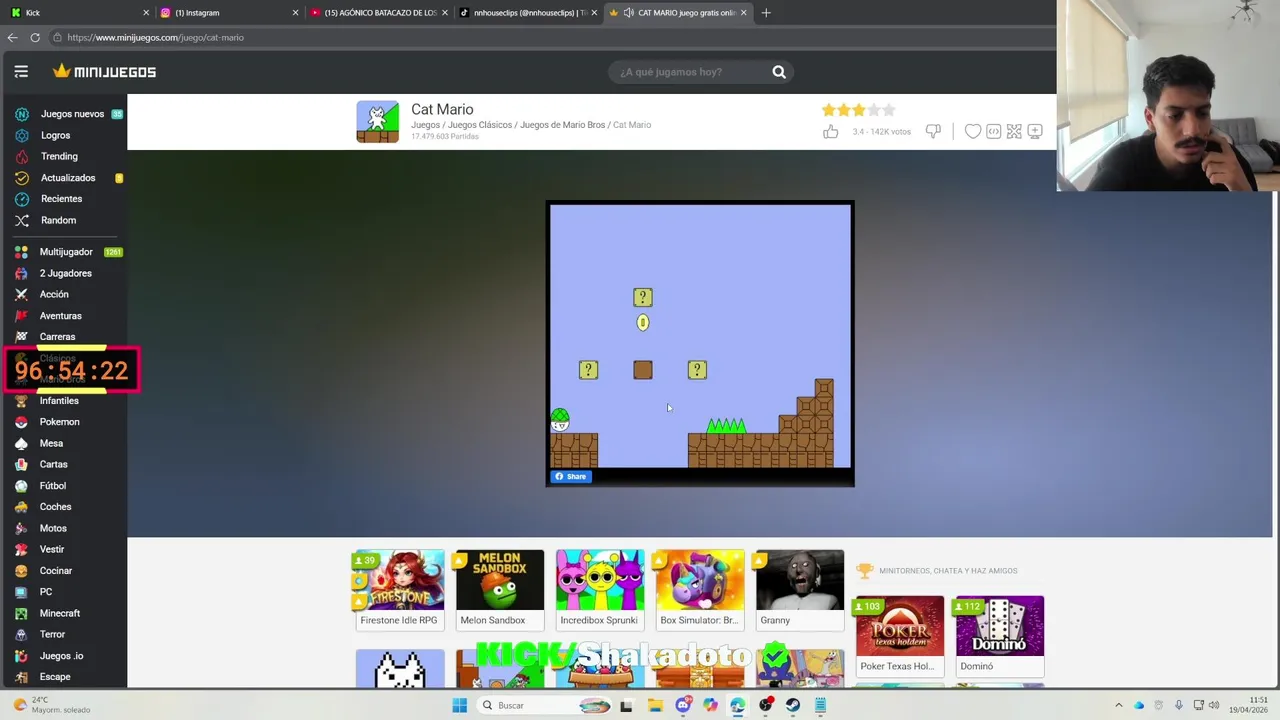This screenshot has width=1280, height=720.
Task: Click 'Juegos Clásicos' breadcrumb link
Action: tap(480, 125)
